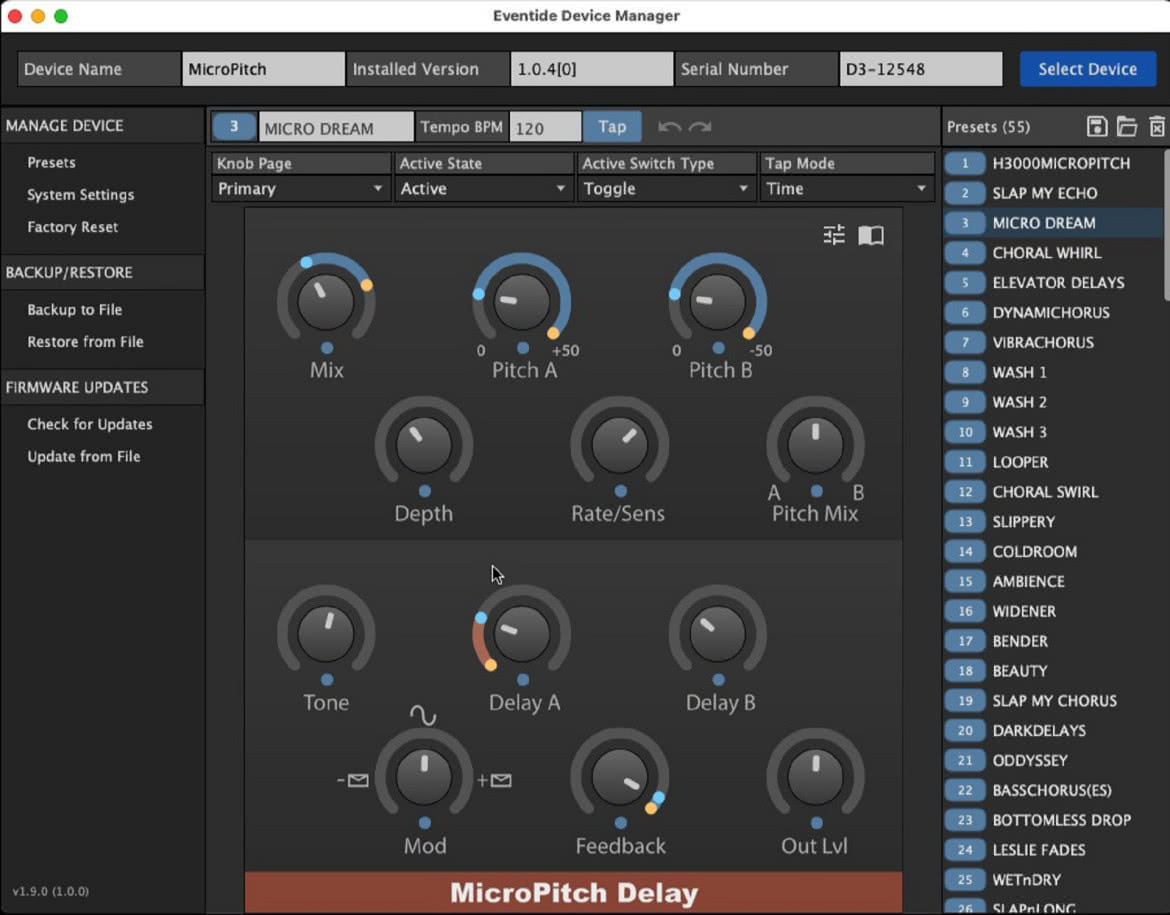Click the blue dot below Depth knob
This screenshot has width=1170, height=915.
pyautogui.click(x=425, y=491)
